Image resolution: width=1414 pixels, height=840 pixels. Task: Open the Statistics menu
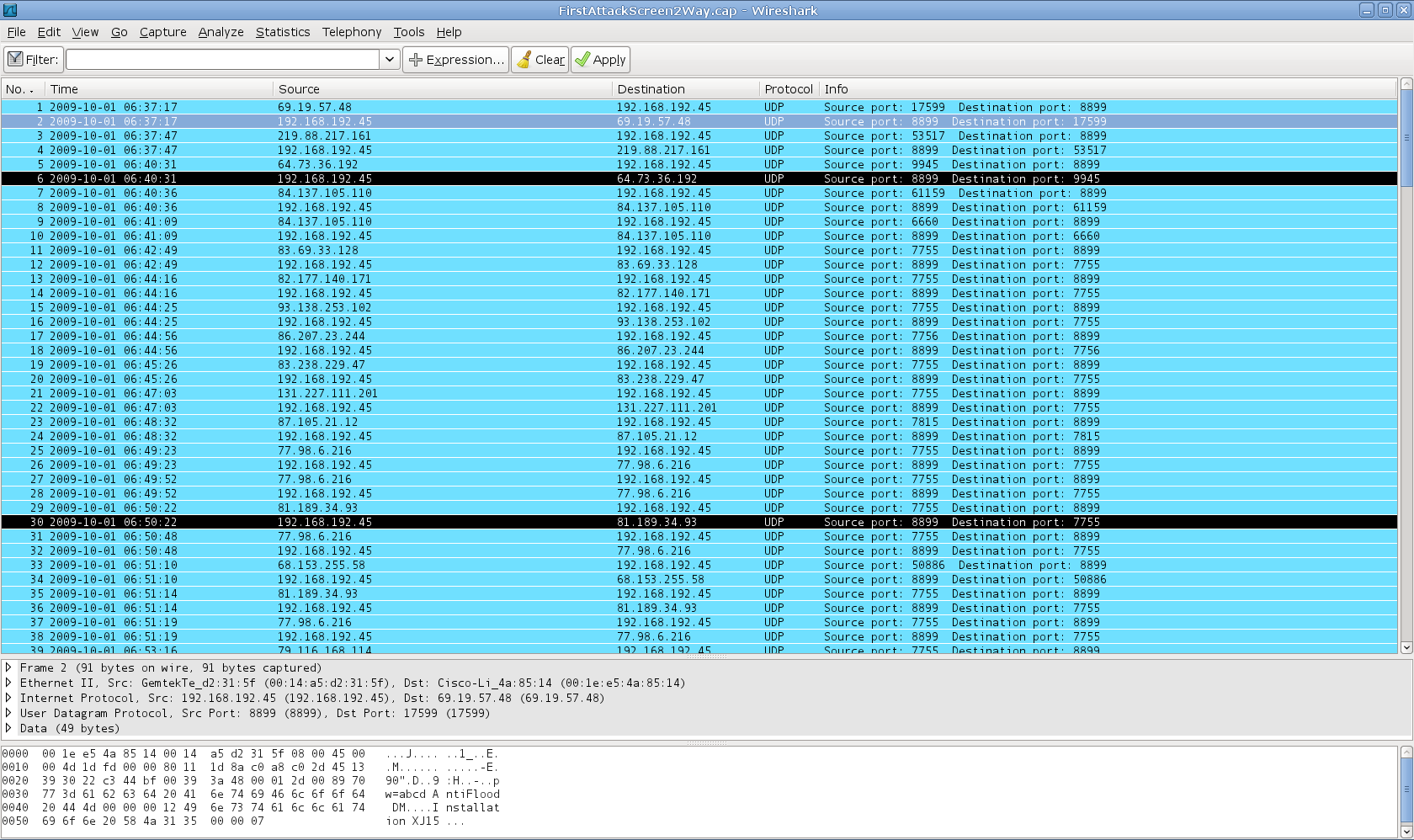click(x=283, y=32)
